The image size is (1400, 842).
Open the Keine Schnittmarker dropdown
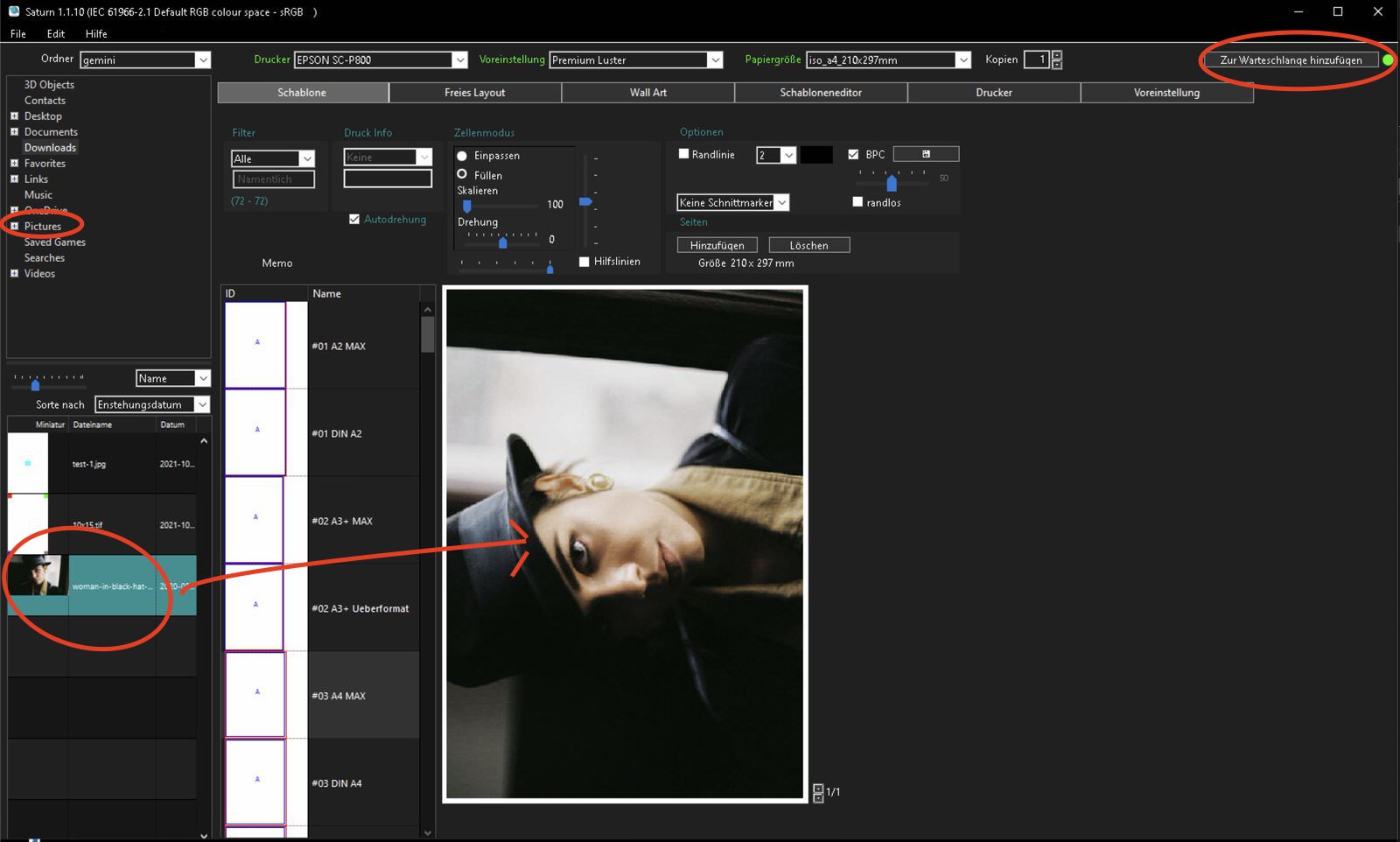click(733, 202)
